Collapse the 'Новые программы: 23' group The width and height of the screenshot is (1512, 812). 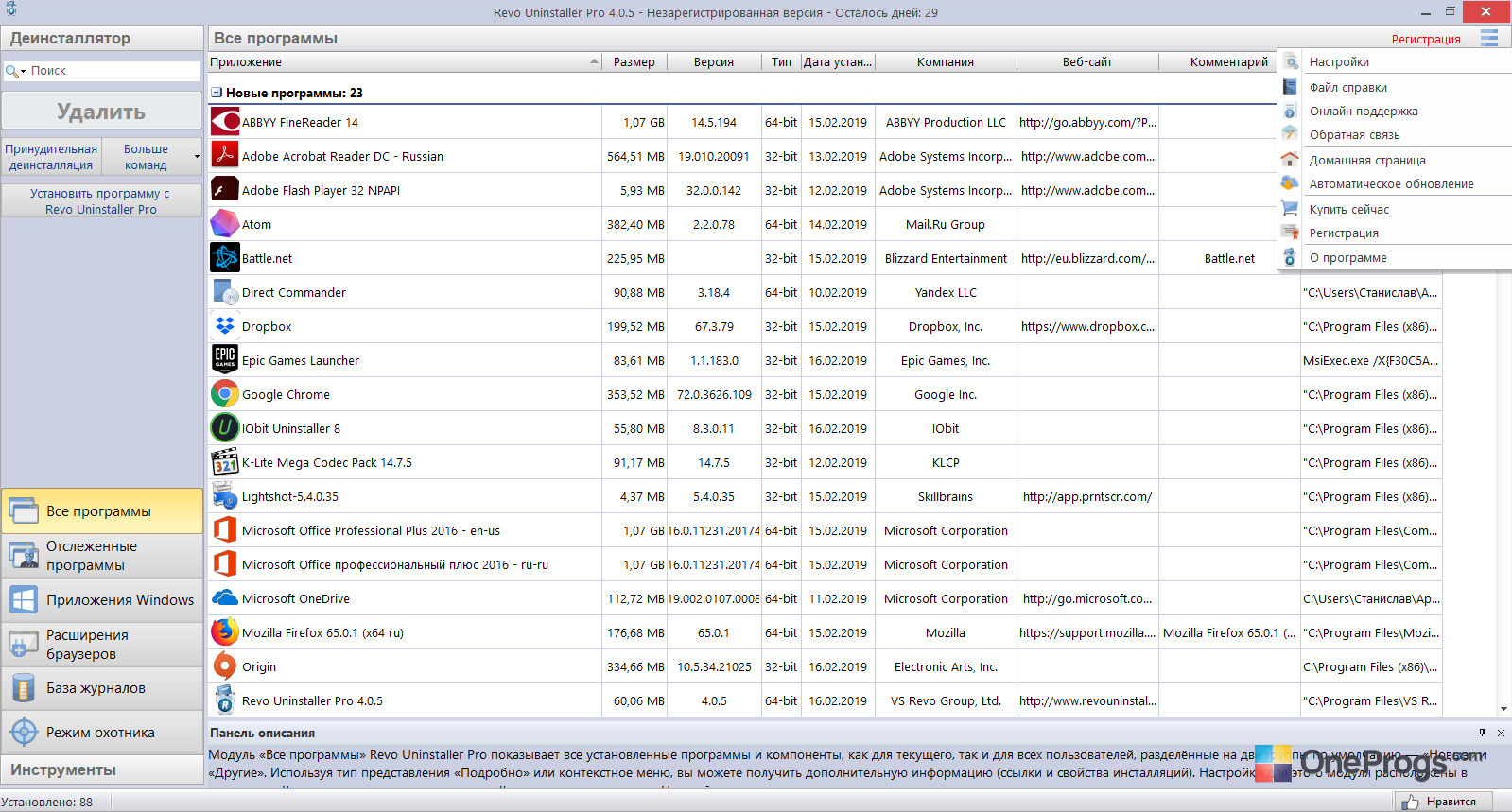(x=217, y=93)
